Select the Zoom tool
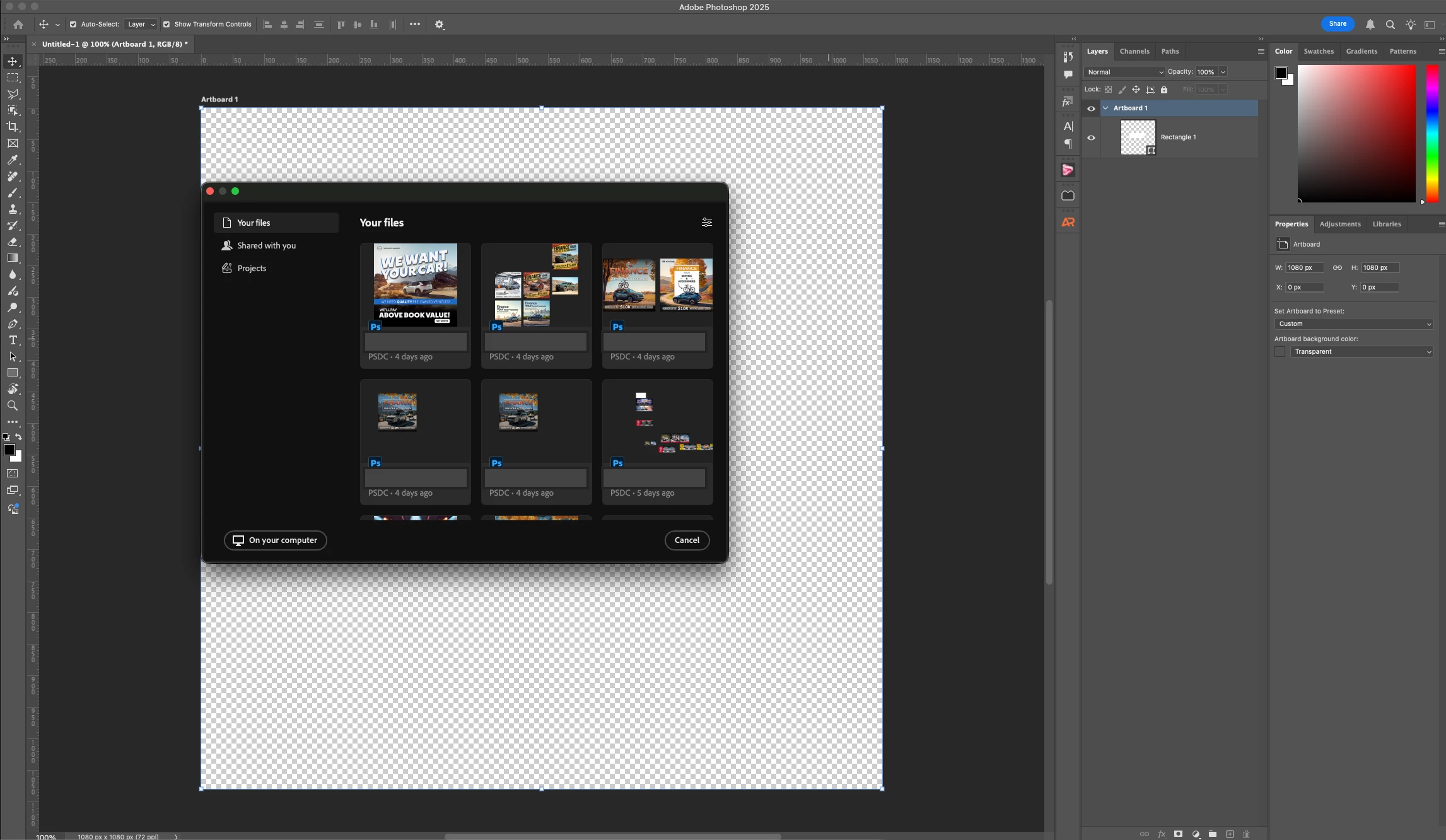The image size is (1446, 840). (13, 405)
